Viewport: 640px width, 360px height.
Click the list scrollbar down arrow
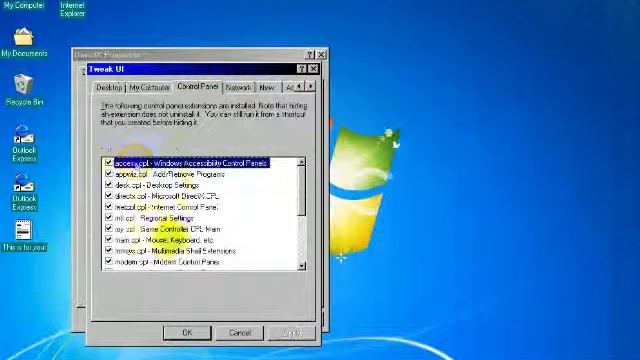[x=302, y=266]
